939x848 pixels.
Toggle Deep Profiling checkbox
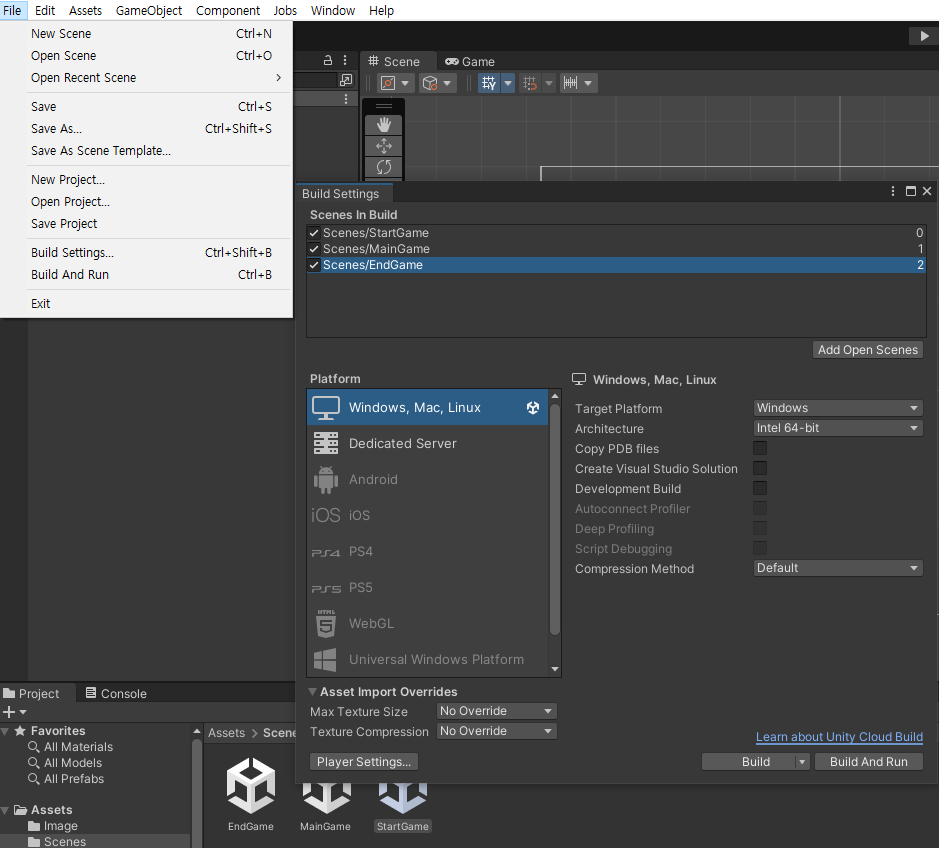[760, 528]
